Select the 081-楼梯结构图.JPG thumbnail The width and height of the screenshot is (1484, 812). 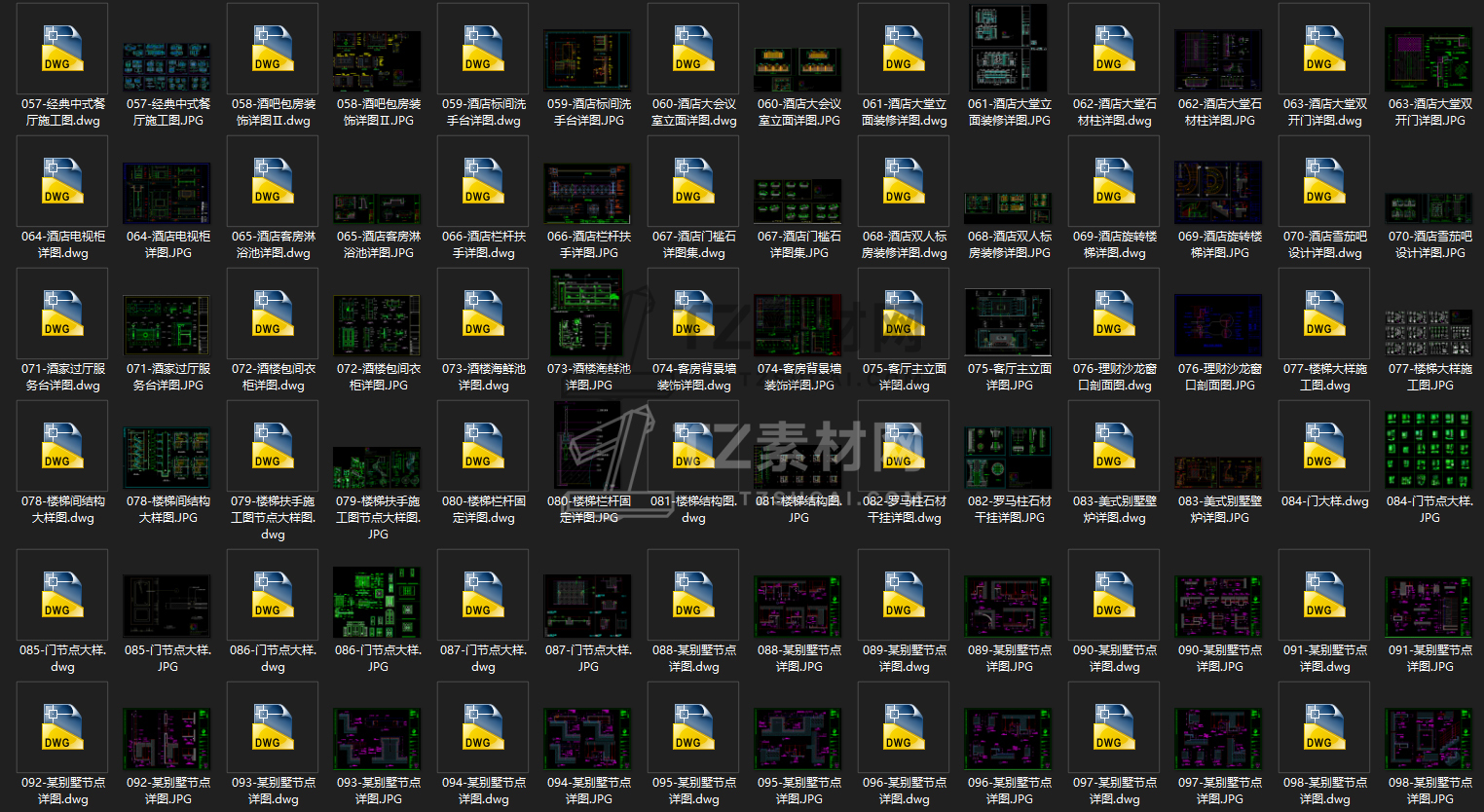[798, 466]
